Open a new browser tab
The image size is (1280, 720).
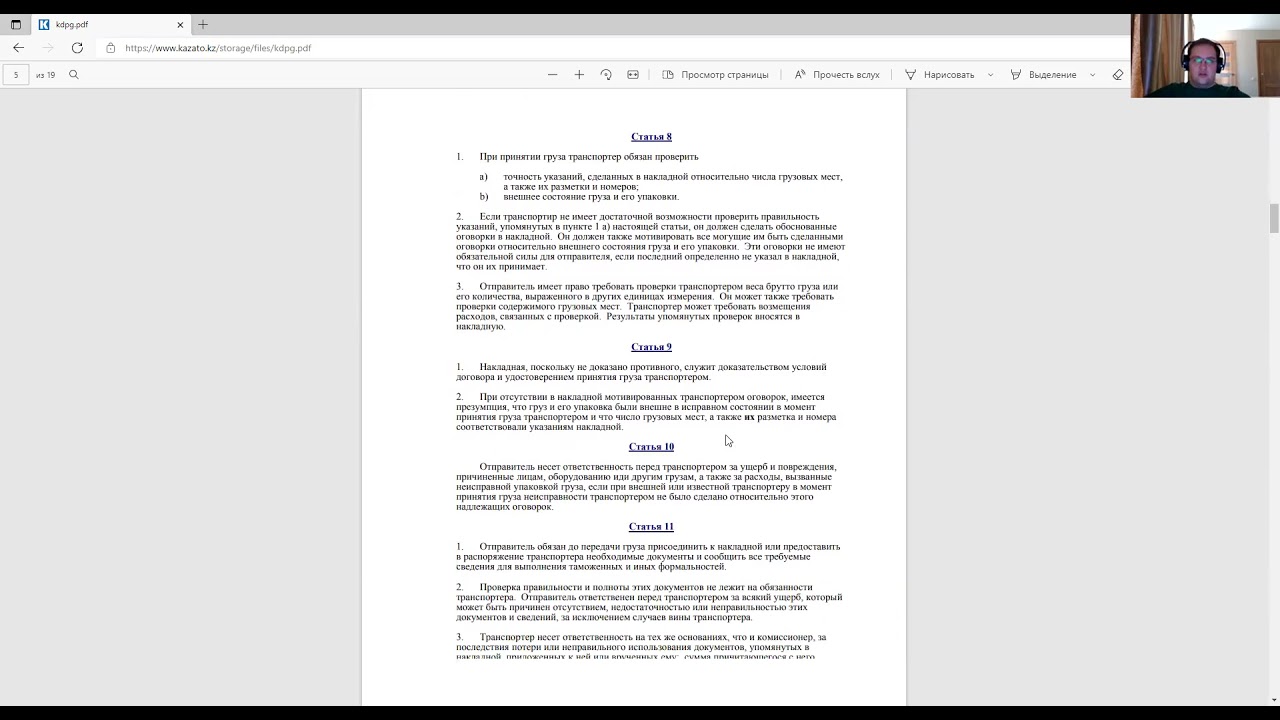[x=203, y=24]
